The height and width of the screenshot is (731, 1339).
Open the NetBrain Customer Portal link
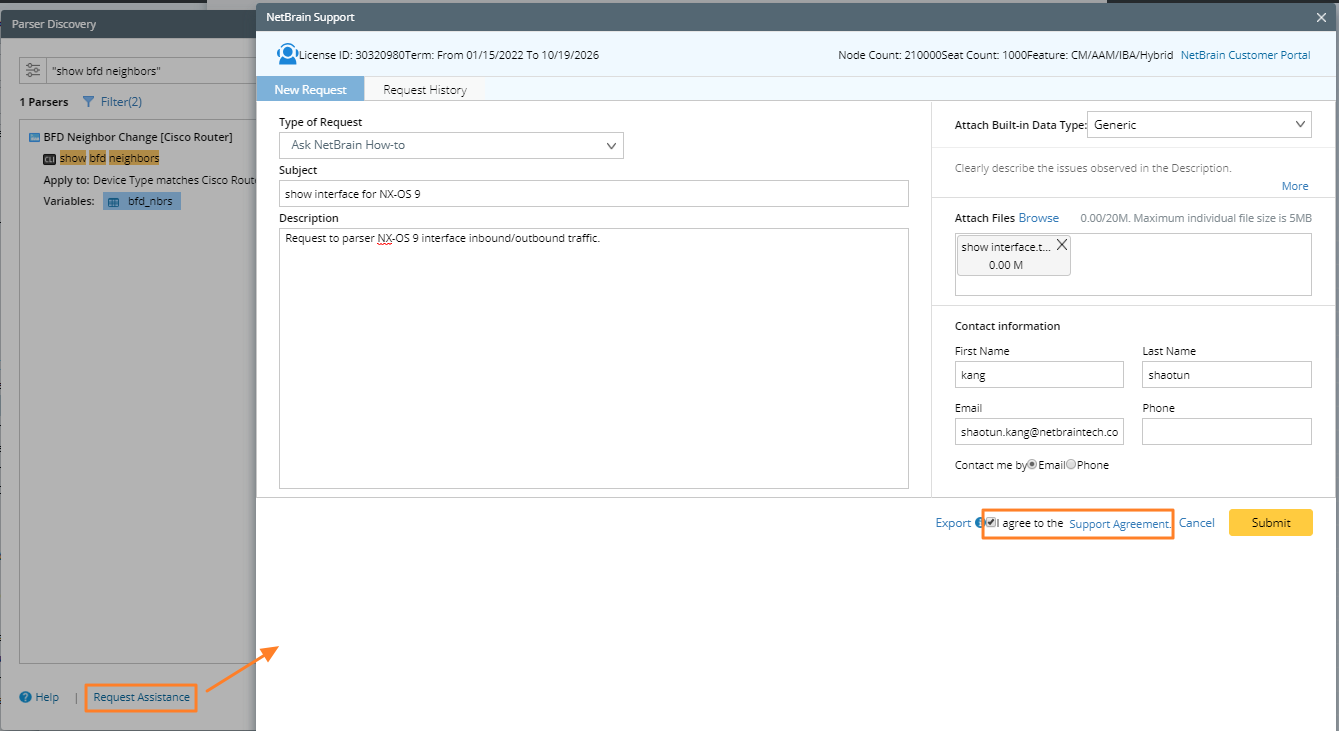click(x=1245, y=55)
